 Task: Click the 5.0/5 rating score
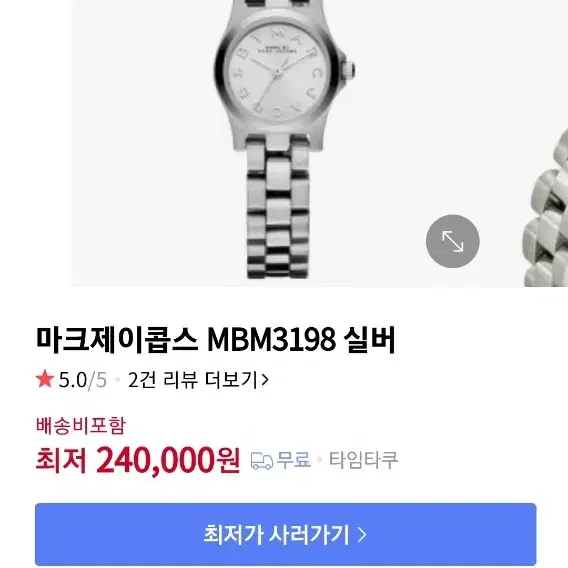83,380
